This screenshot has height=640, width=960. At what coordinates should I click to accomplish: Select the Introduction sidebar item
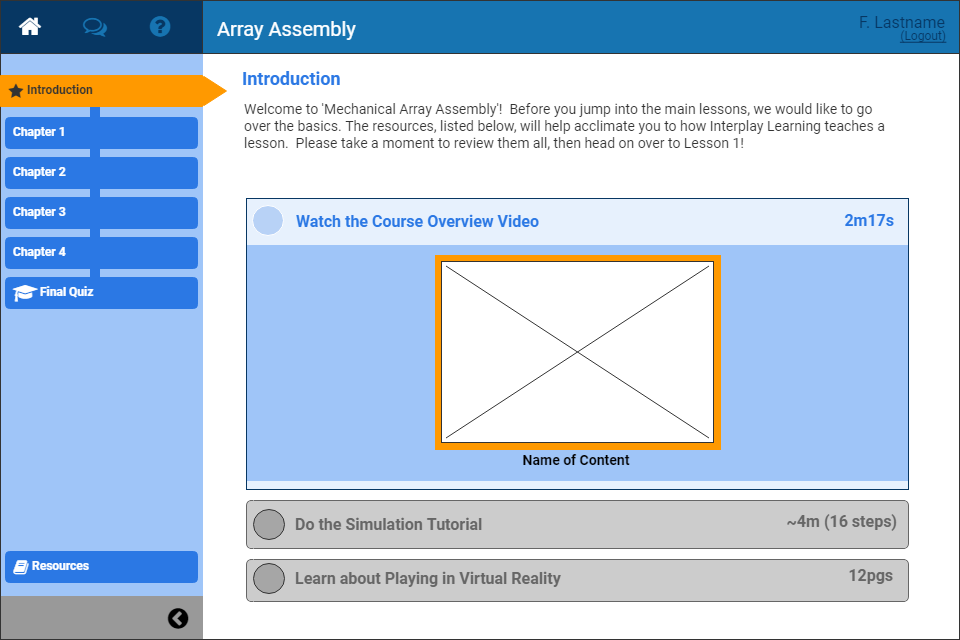click(113, 91)
